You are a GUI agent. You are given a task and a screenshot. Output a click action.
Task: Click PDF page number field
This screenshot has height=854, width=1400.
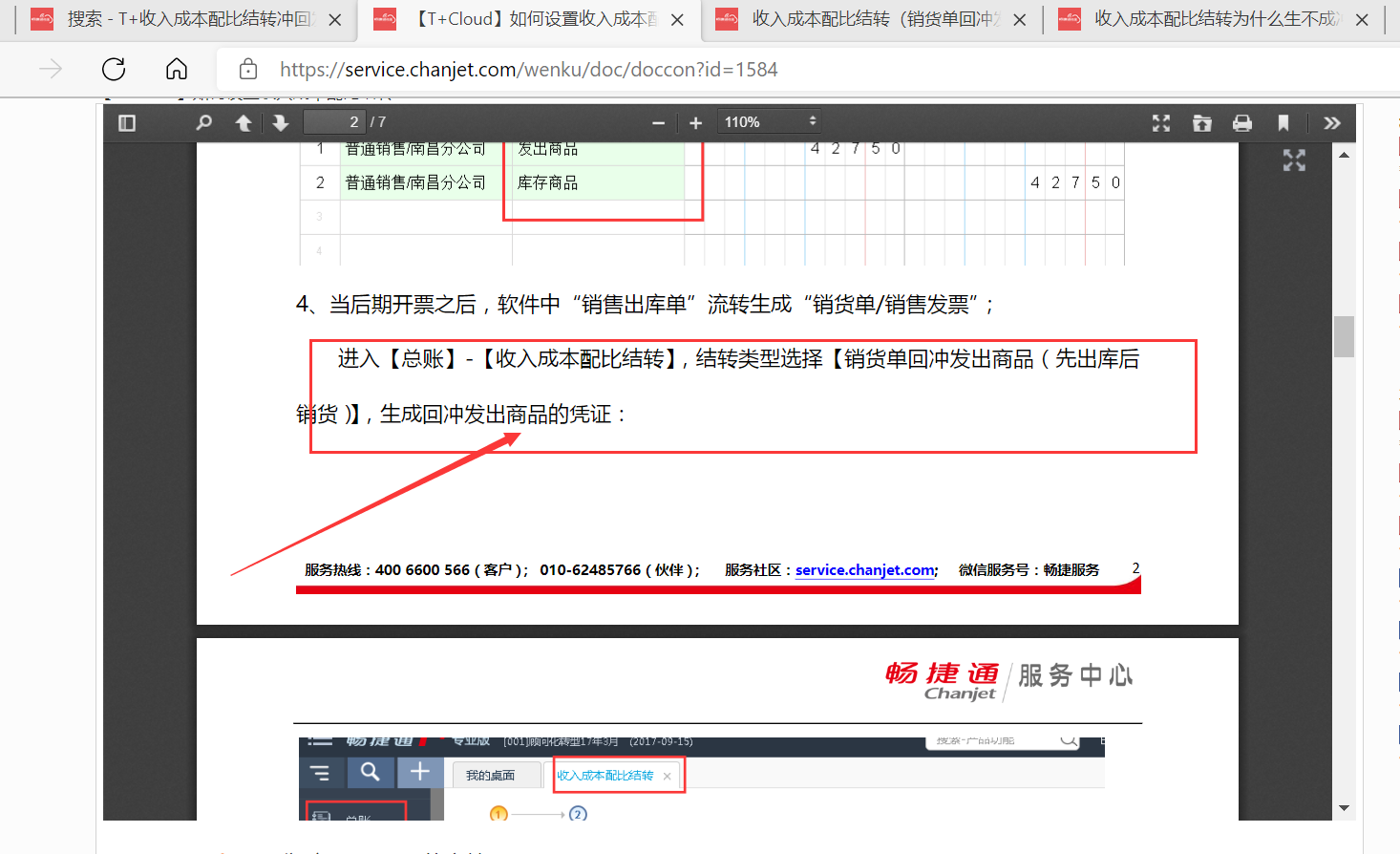point(334,121)
